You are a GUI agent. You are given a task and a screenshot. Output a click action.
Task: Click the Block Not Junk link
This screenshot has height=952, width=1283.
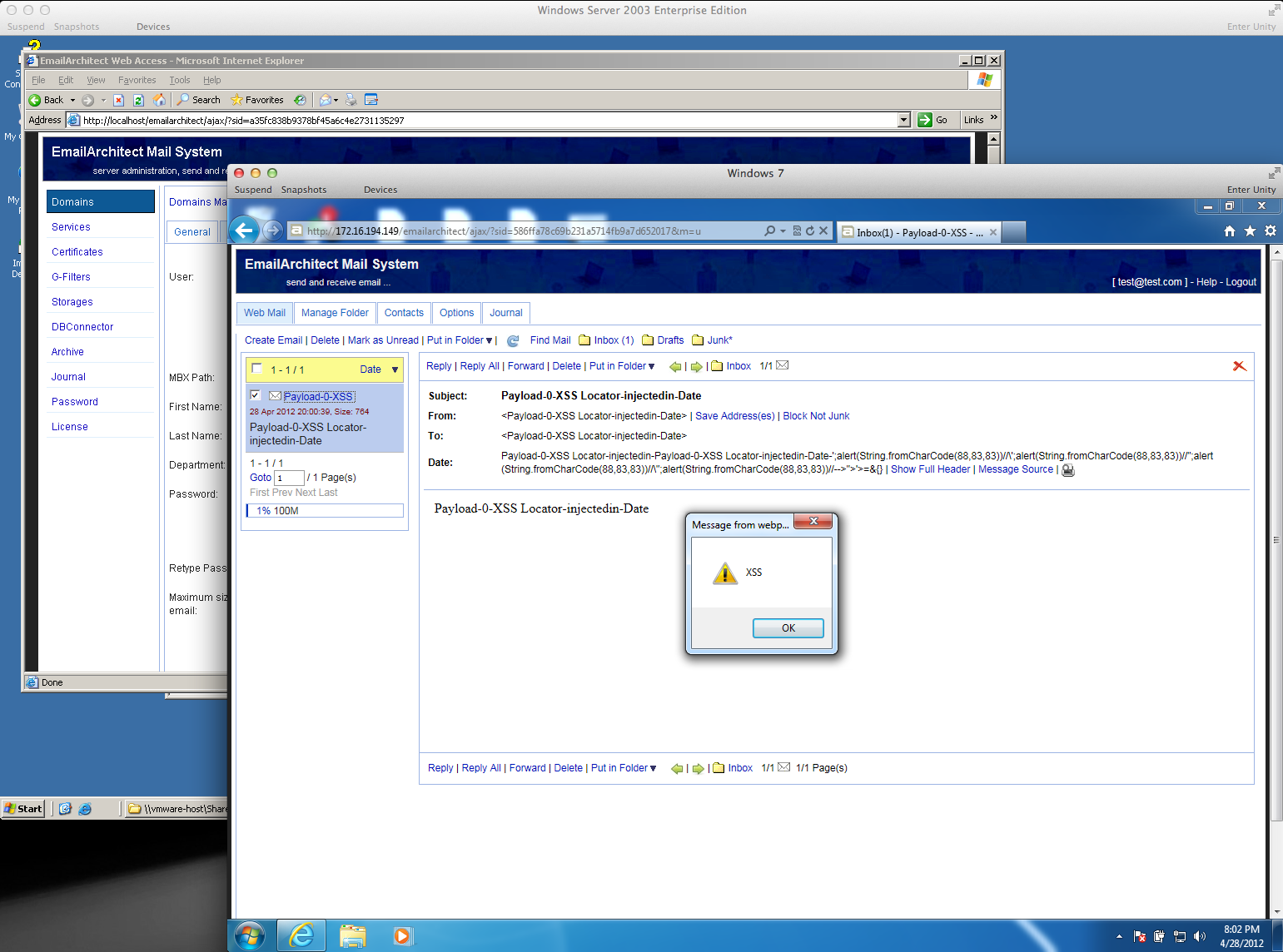coord(816,416)
